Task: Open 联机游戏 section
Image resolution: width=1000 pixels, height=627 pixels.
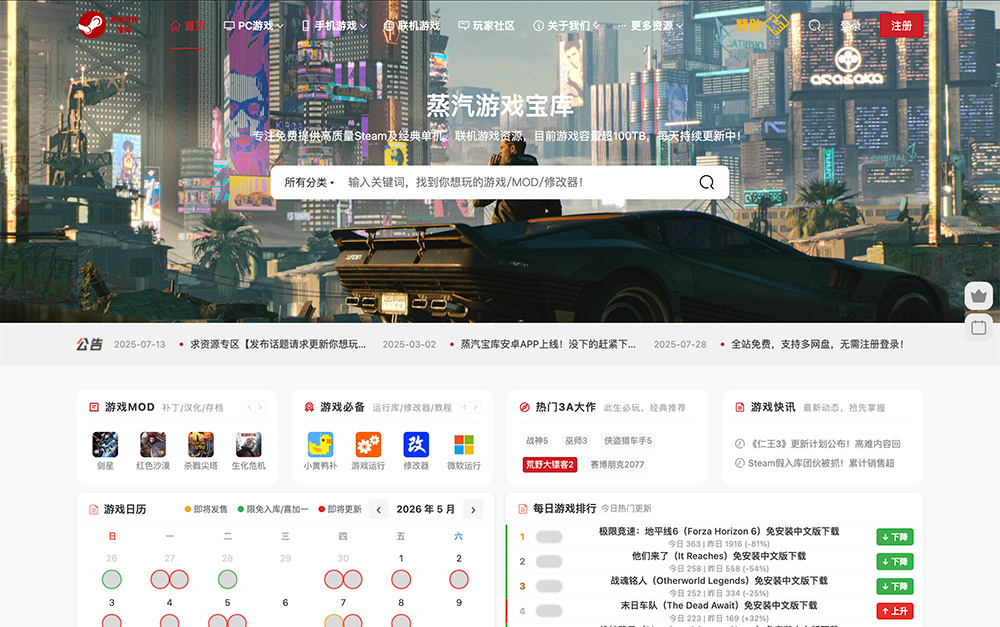Action: [411, 26]
